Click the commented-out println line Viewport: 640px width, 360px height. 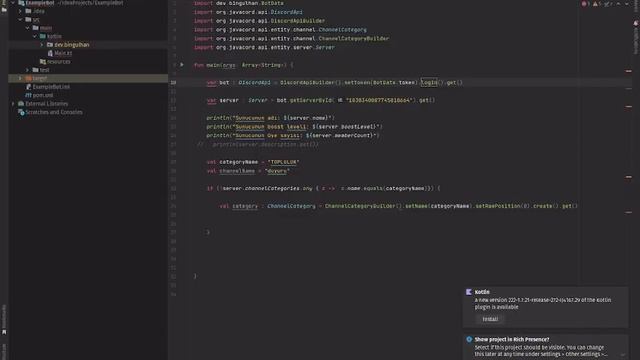pyautogui.click(x=258, y=144)
